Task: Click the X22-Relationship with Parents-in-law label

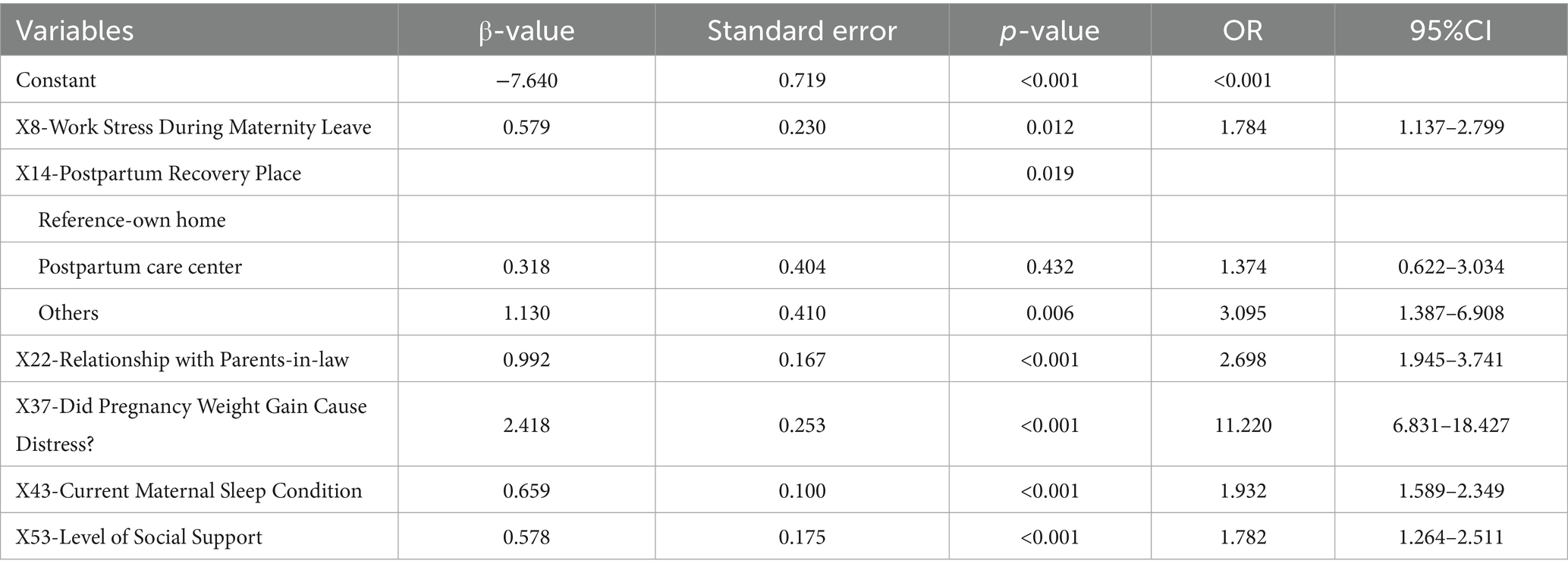Action: (182, 359)
